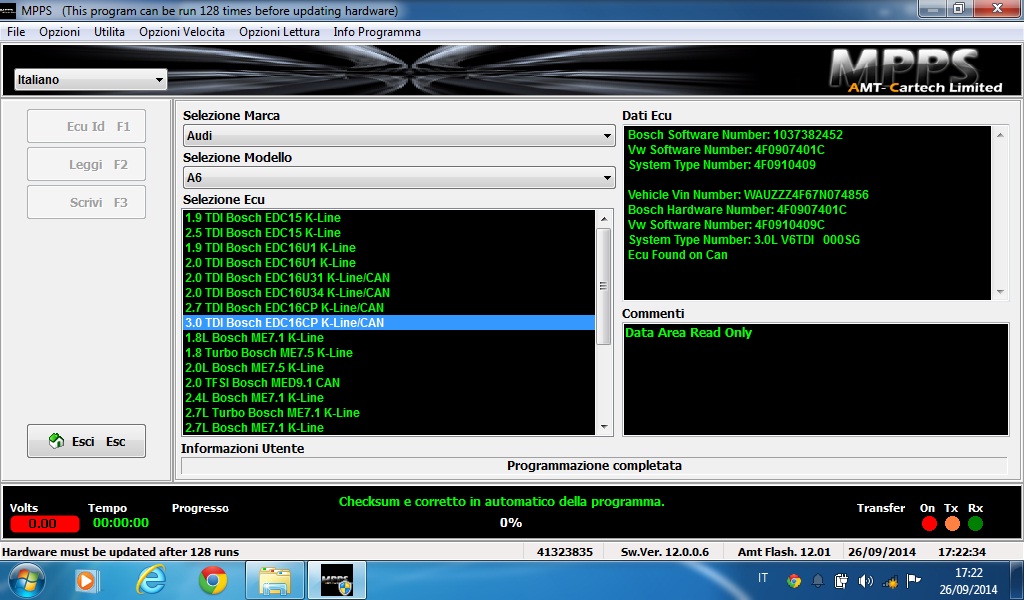
Task: Click the 0% progress value
Action: coord(511,522)
